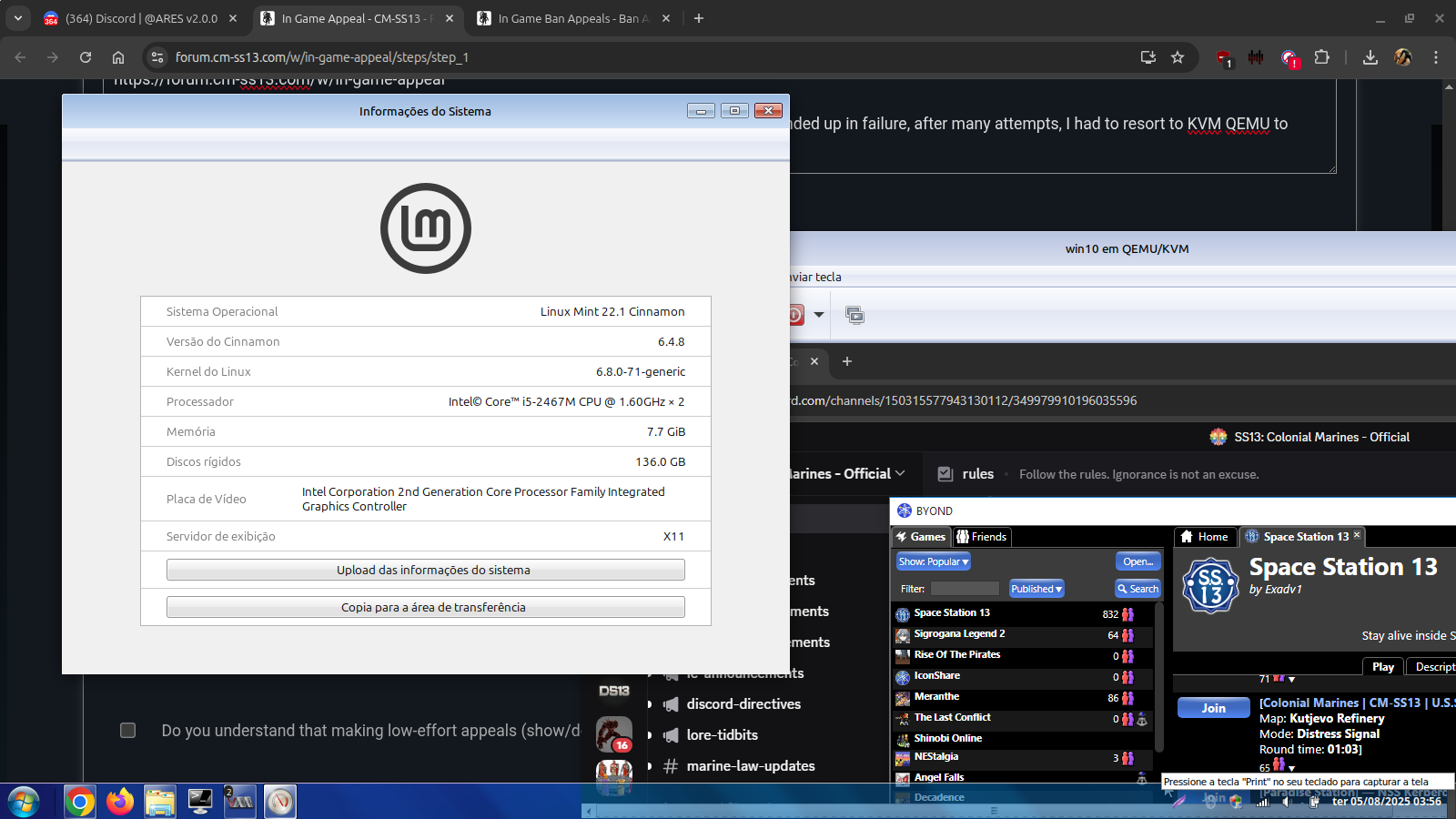The height and width of the screenshot is (819, 1456).
Task: Click the Chrome home icon
Action: coord(118,57)
